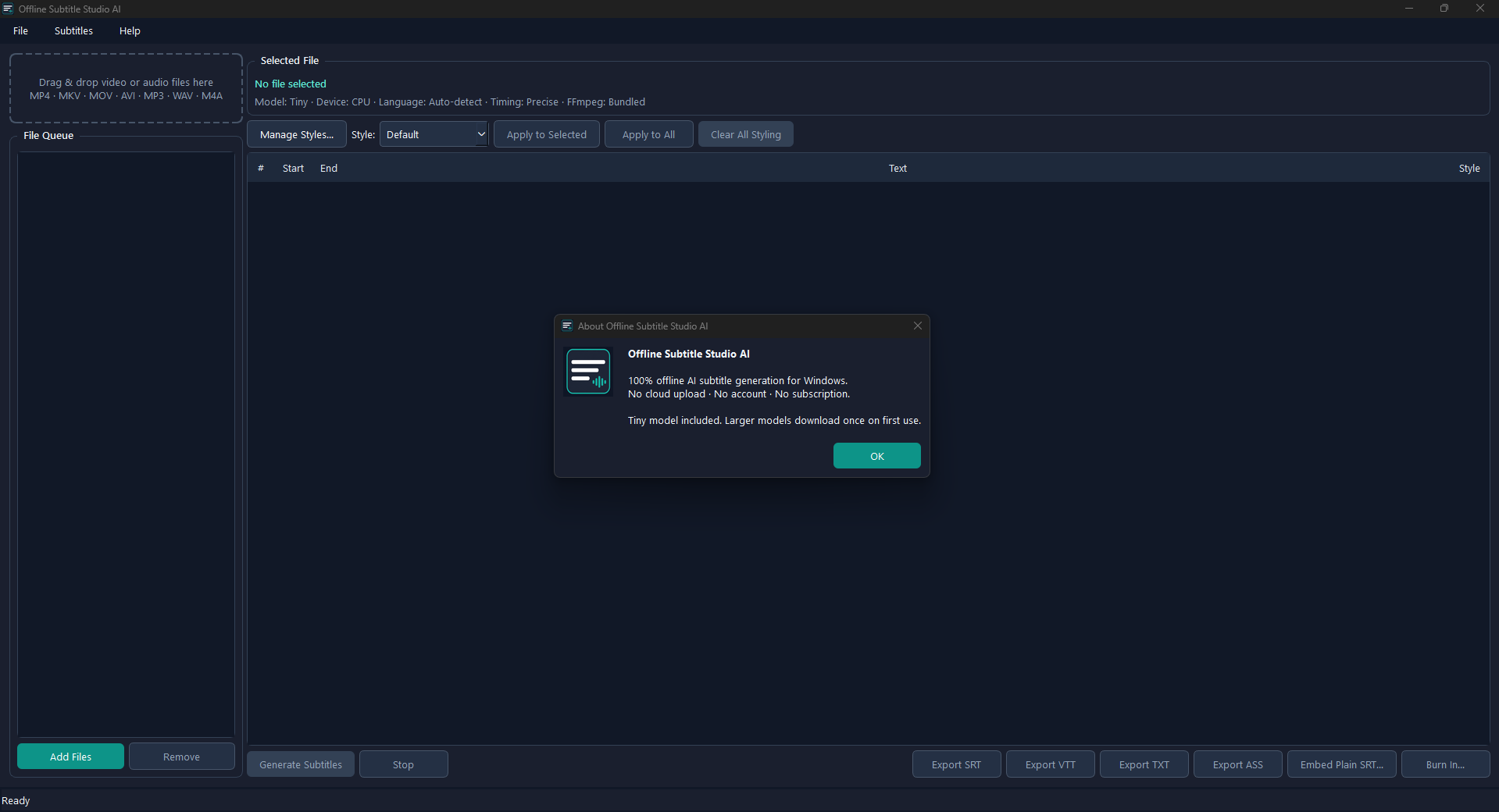Open the File menu
Viewport: 1499px width, 812px height.
pos(21,31)
